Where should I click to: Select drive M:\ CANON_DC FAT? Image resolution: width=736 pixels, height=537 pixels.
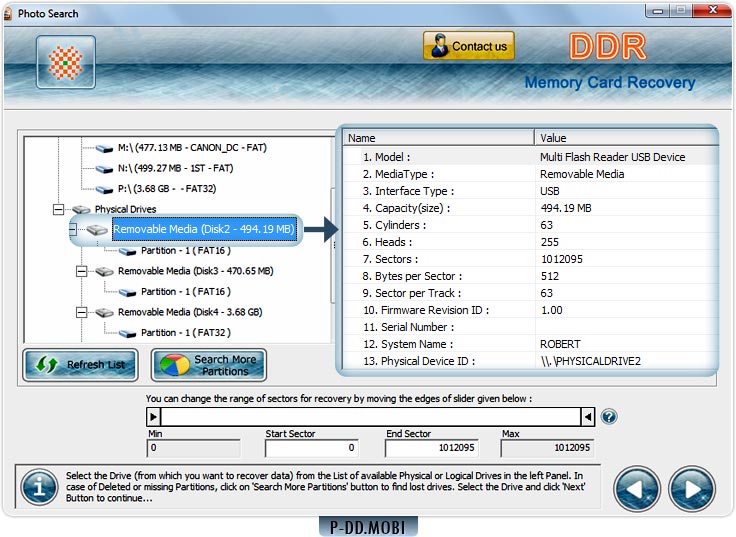click(x=192, y=148)
